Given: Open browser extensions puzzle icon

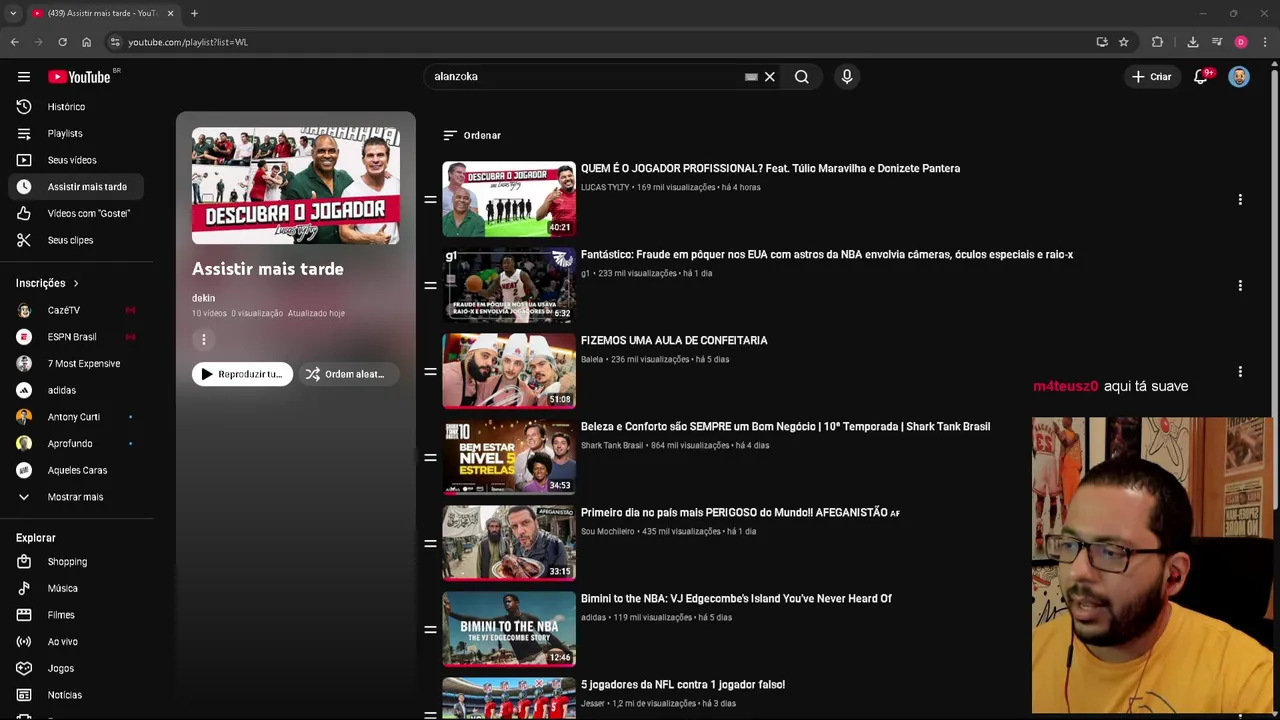Looking at the screenshot, I should [x=1157, y=42].
